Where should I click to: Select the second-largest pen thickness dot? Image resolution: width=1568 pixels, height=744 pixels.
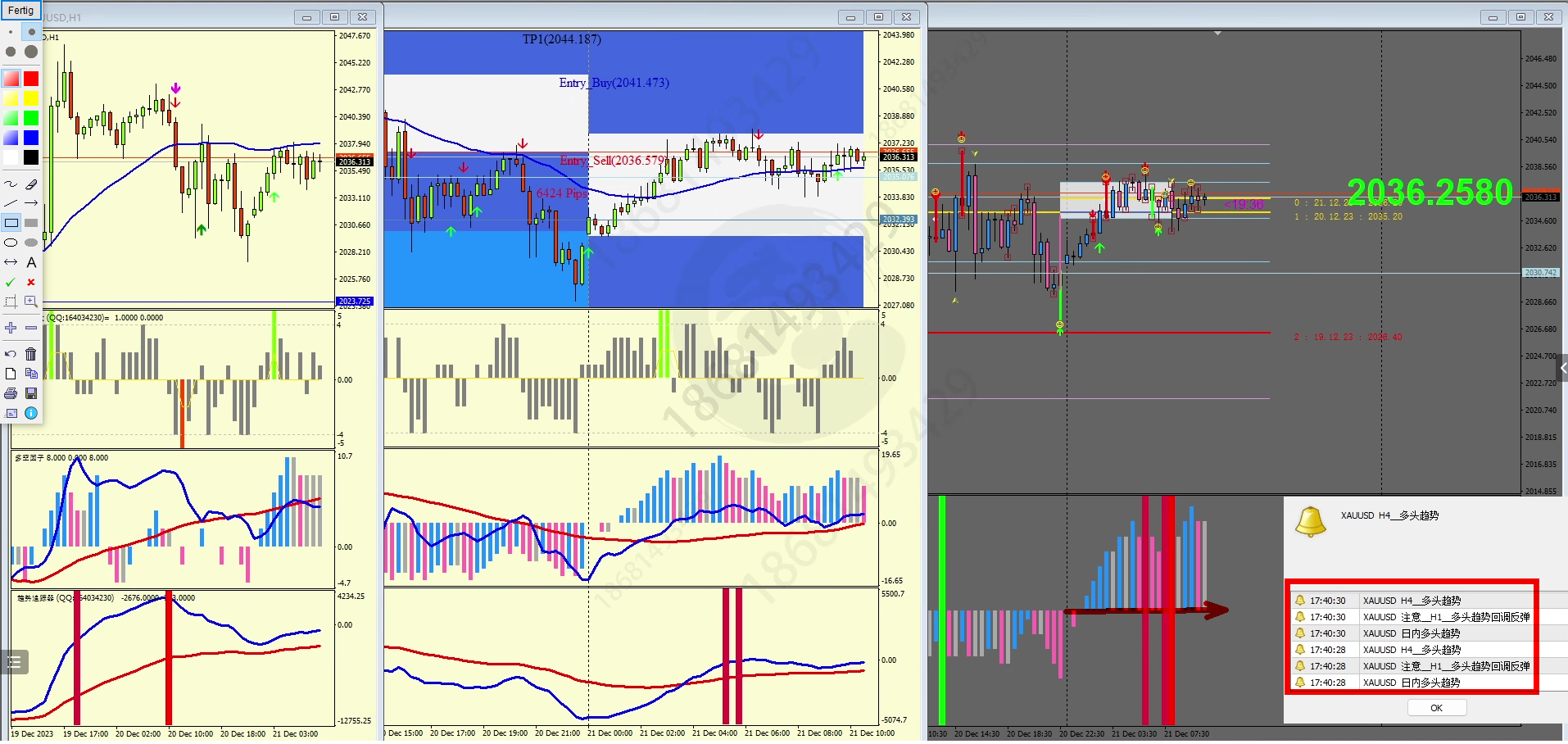(x=11, y=52)
